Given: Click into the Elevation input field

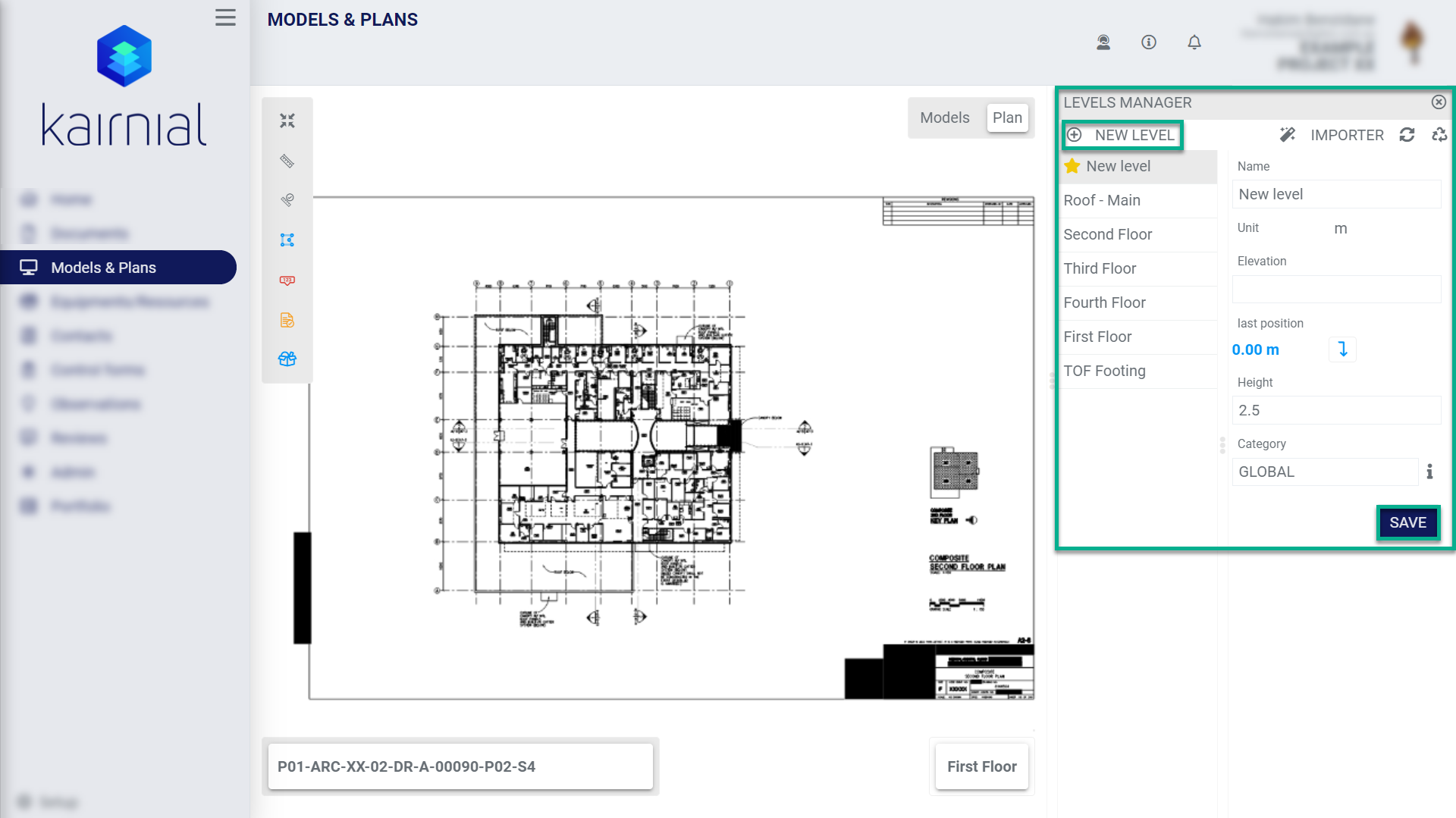Looking at the screenshot, I should tap(1336, 290).
